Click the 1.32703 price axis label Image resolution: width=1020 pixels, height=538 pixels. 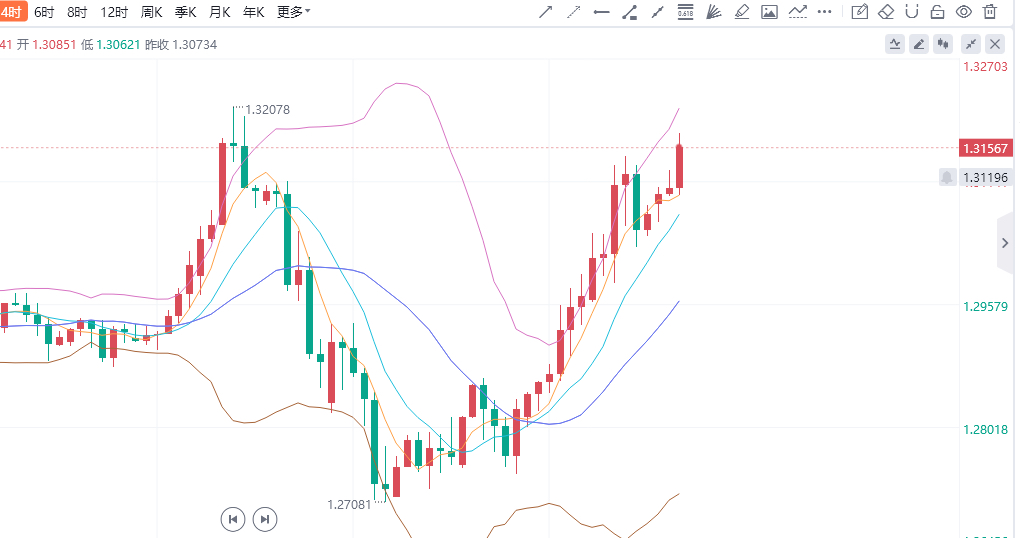coord(985,66)
